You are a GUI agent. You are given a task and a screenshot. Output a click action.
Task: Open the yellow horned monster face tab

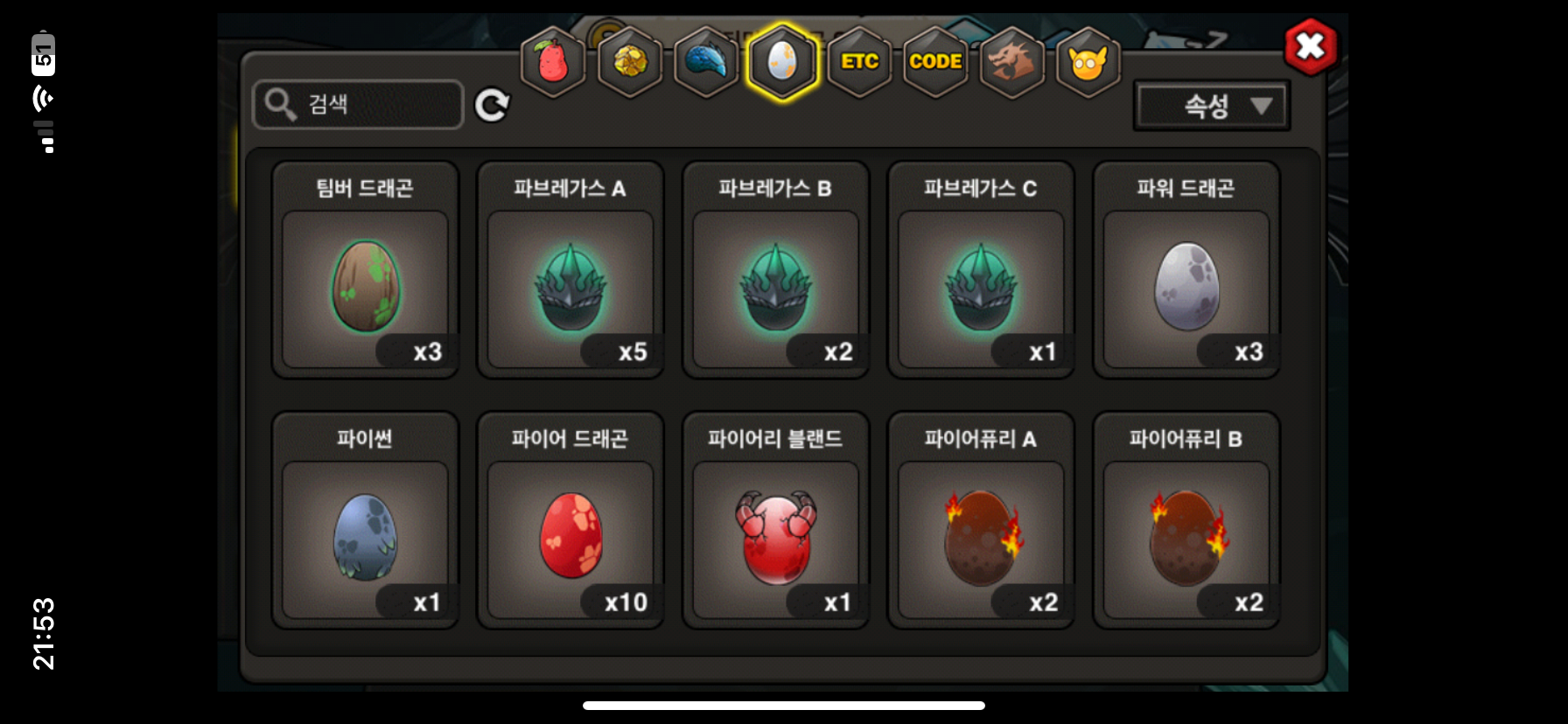pyautogui.click(x=1088, y=62)
